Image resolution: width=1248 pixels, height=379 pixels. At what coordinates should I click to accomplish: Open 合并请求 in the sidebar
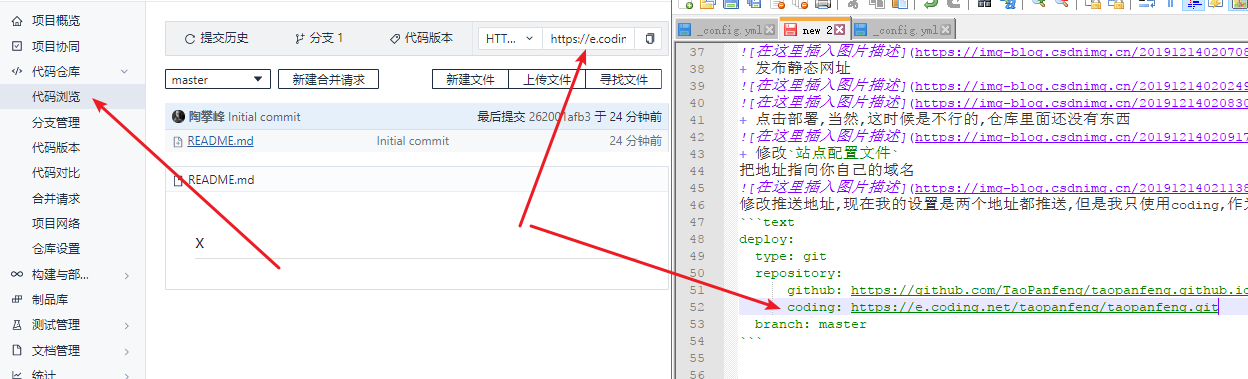pos(56,198)
